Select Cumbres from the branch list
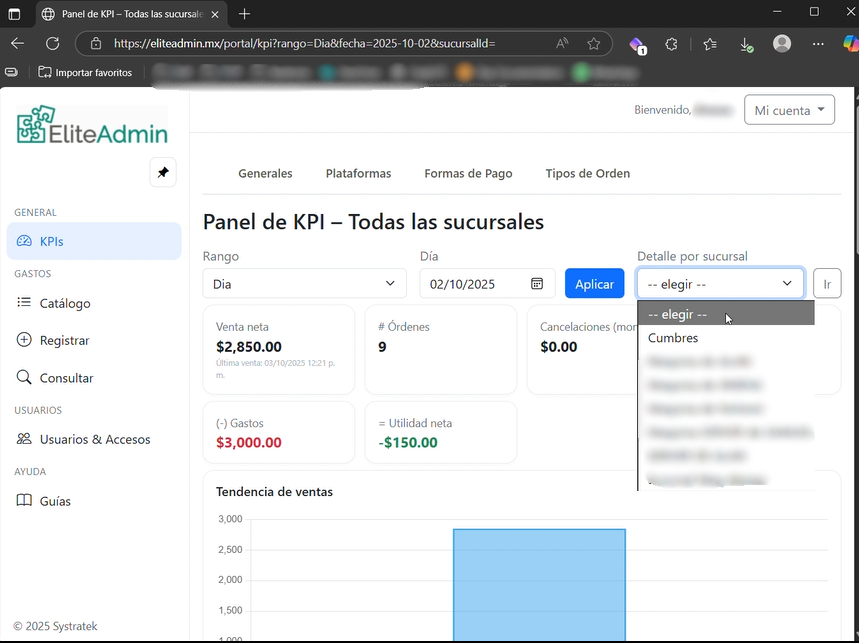Viewport: 859px width, 643px height. click(x=673, y=338)
